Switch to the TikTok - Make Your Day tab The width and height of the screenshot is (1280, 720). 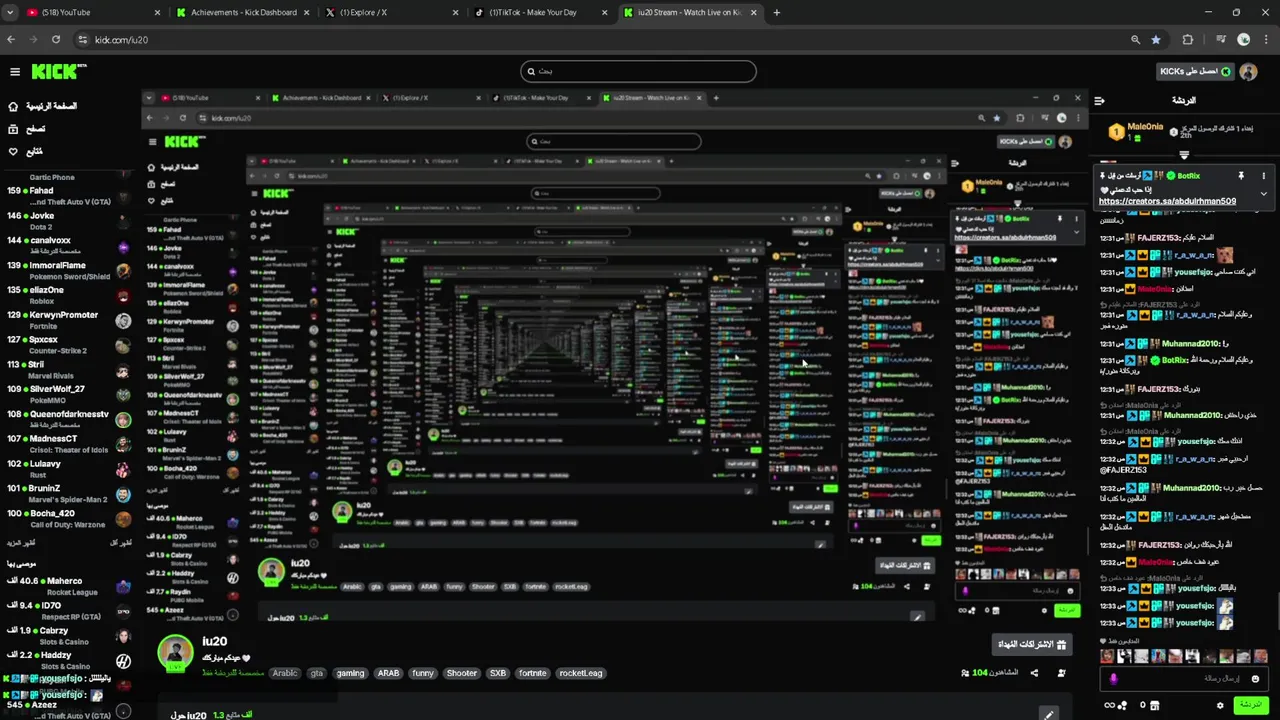(x=541, y=13)
